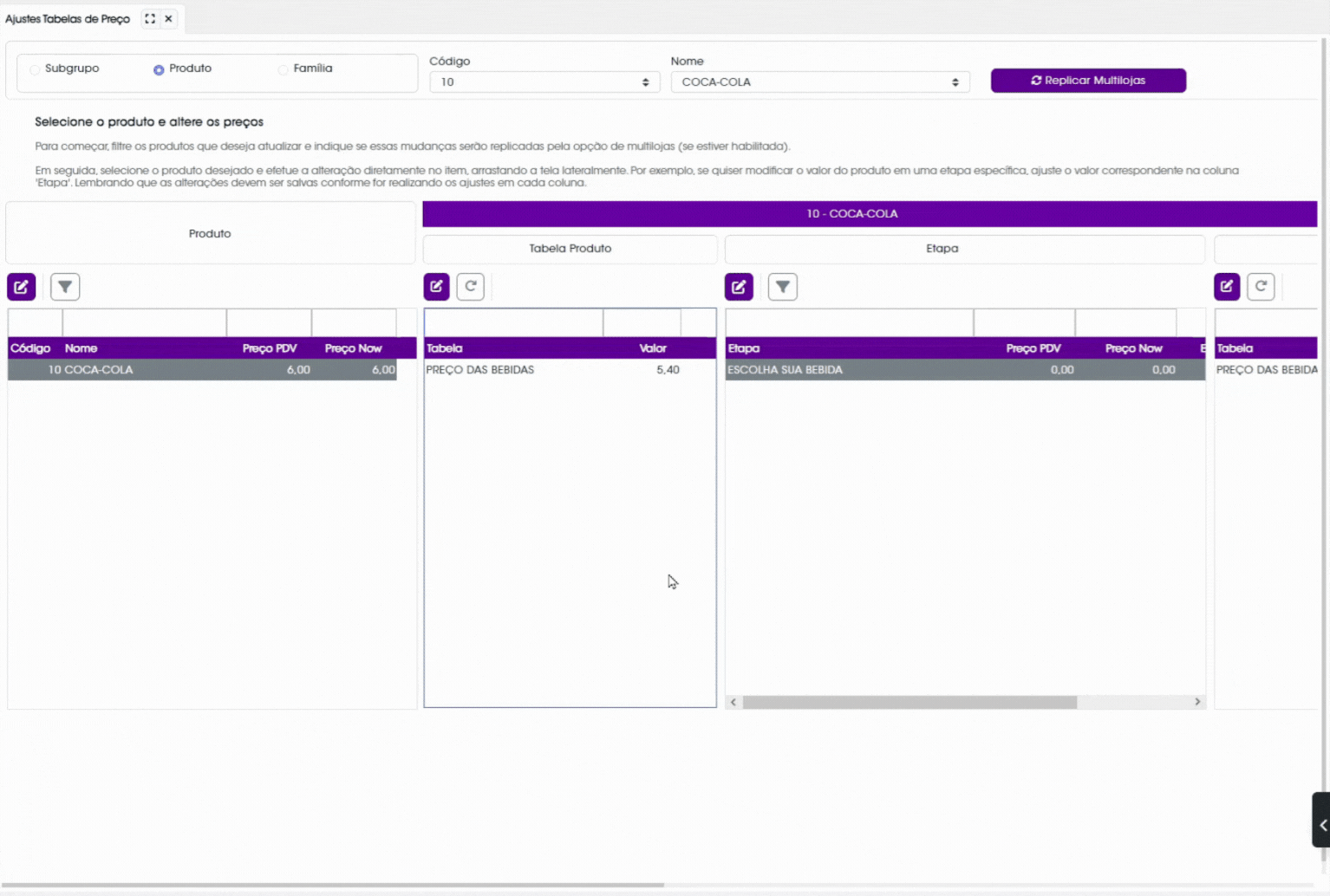Viewport: 1330px width, 896px height.
Task: Click the Tabela Produto panel header
Action: 570,249
